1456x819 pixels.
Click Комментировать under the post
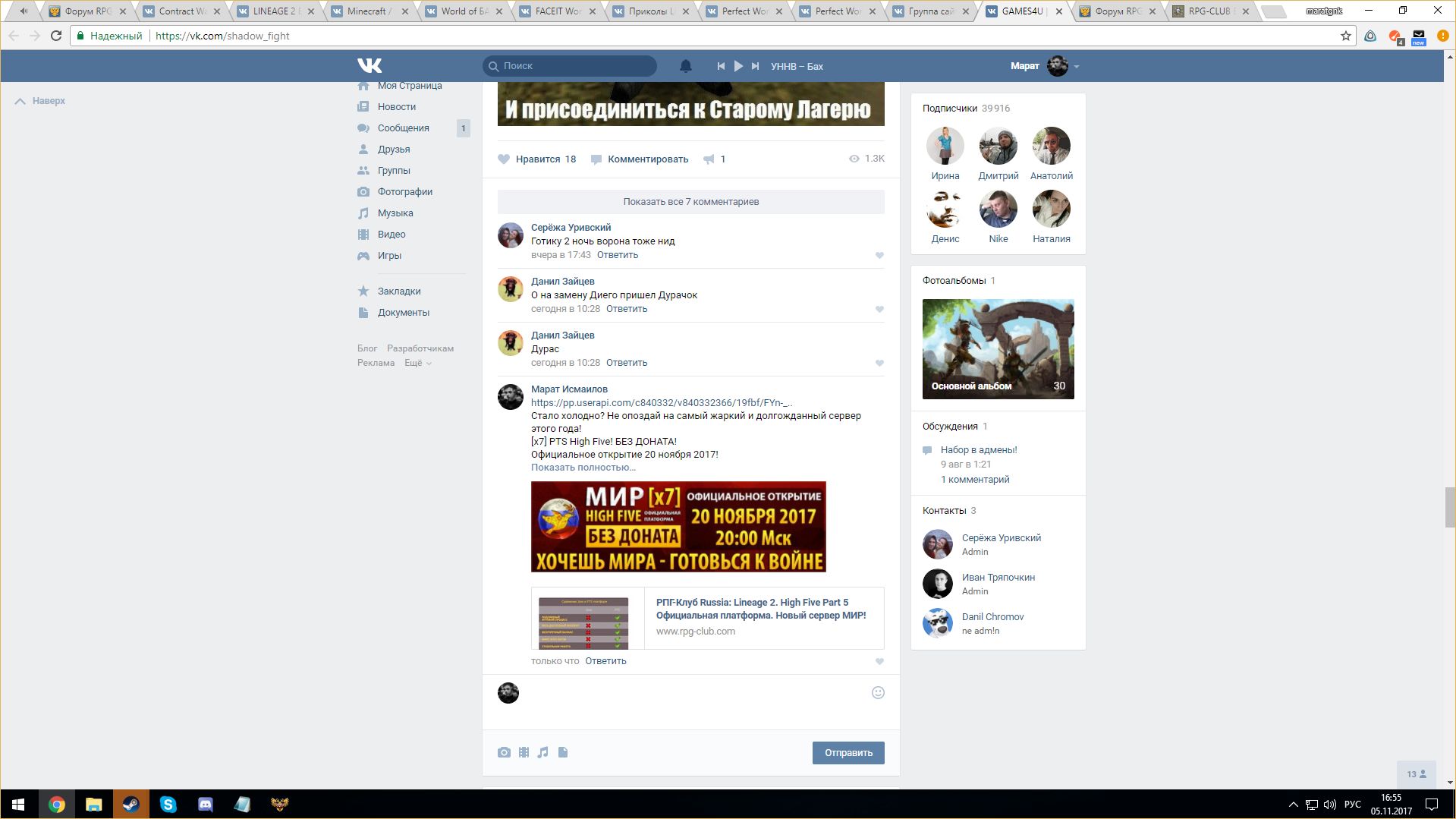click(x=640, y=159)
